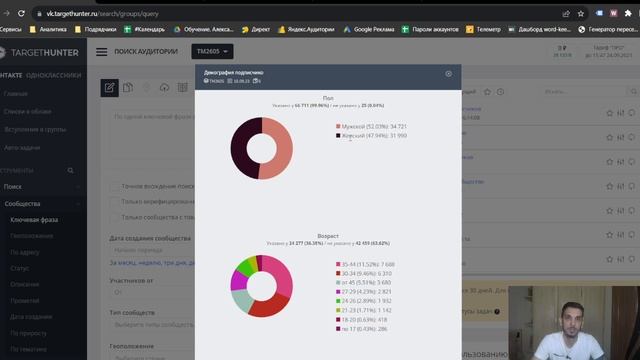Click the TargetHunter logo
640x360 pixels.
(40, 53)
